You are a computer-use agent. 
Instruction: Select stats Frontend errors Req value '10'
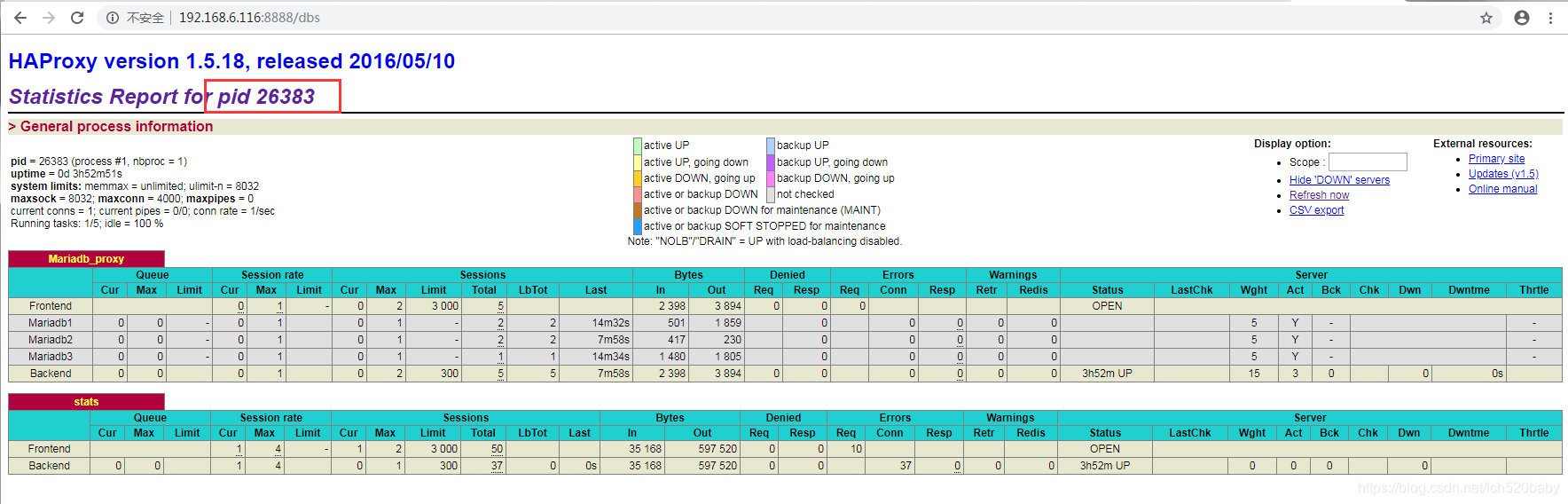pyautogui.click(x=857, y=449)
